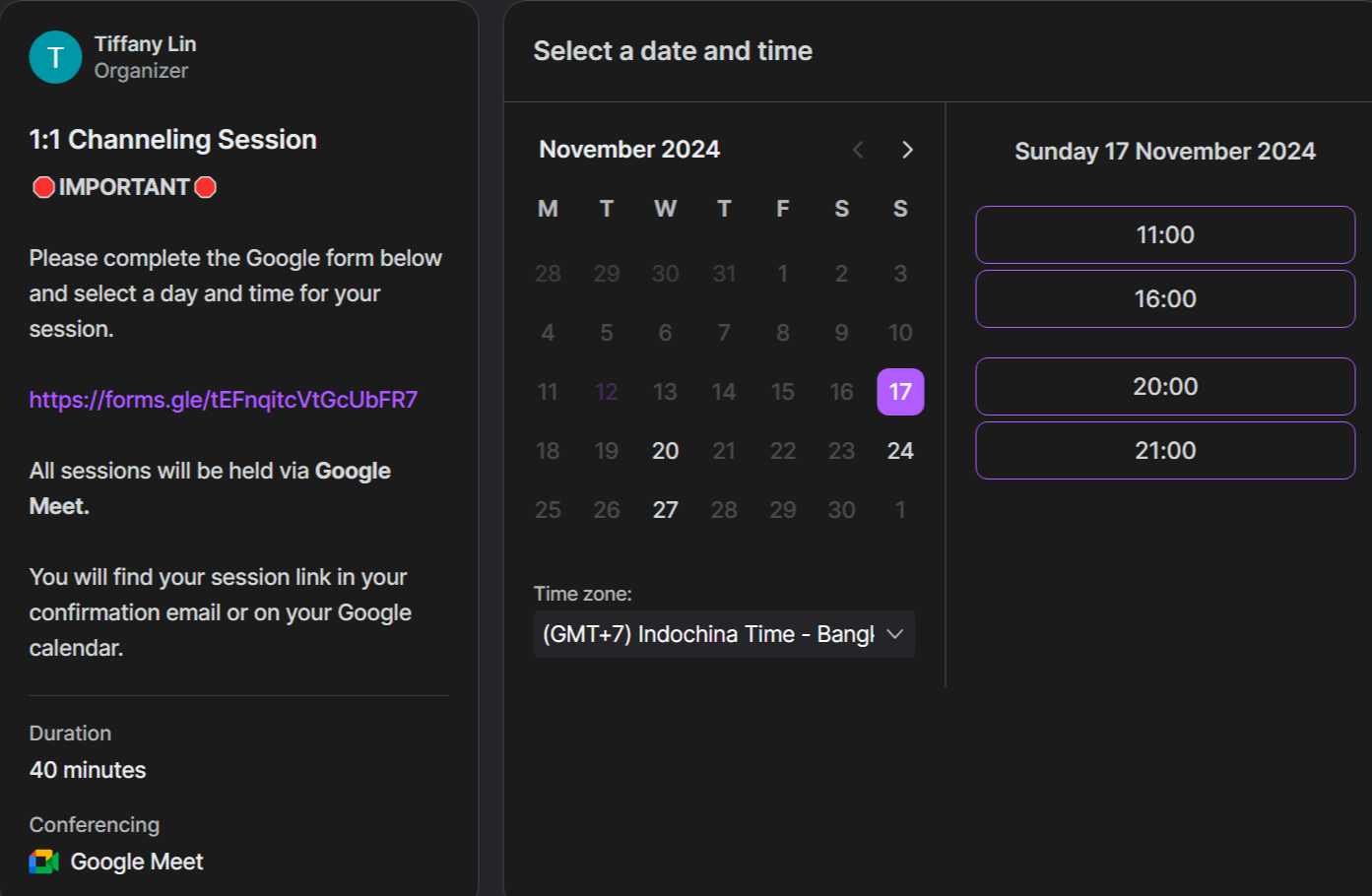
Task: Click the November 2024 month label
Action: [x=629, y=150]
